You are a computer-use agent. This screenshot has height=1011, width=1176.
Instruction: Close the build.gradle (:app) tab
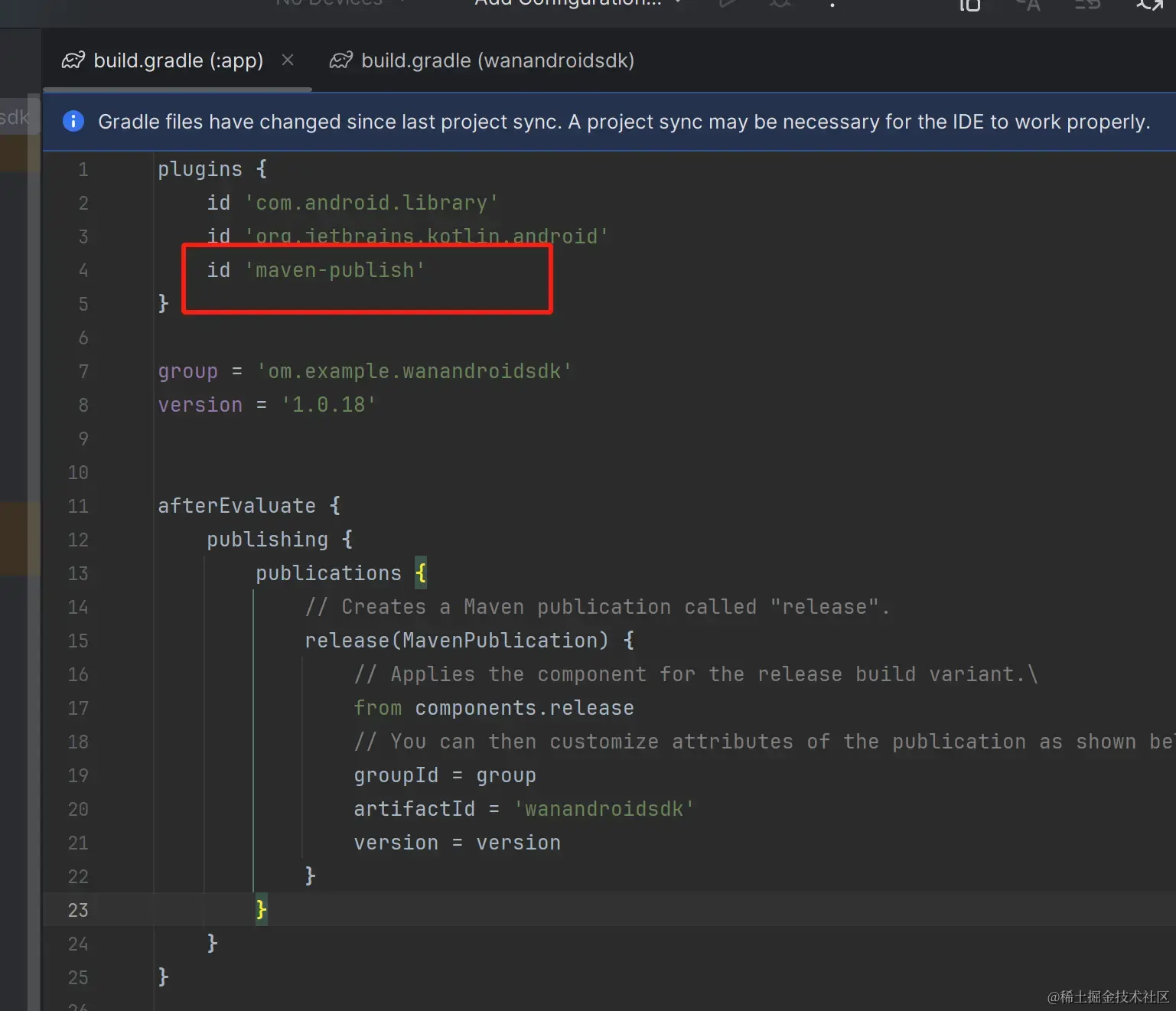(288, 60)
